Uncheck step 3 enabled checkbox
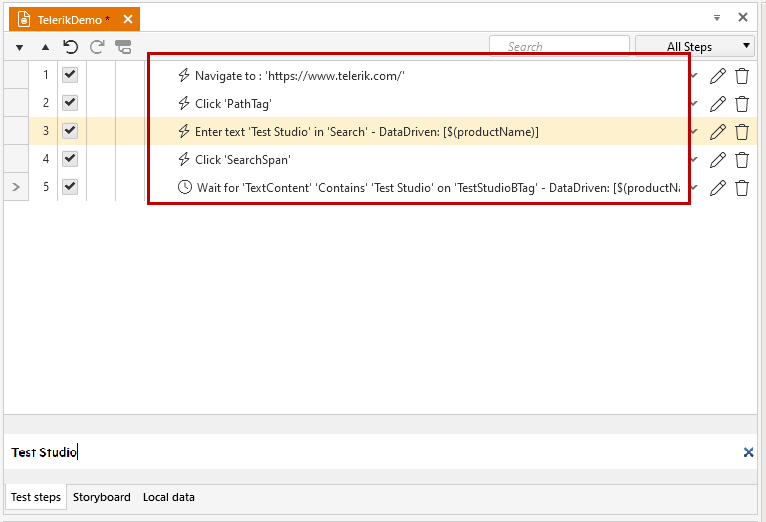This screenshot has height=522, width=766. click(70, 130)
